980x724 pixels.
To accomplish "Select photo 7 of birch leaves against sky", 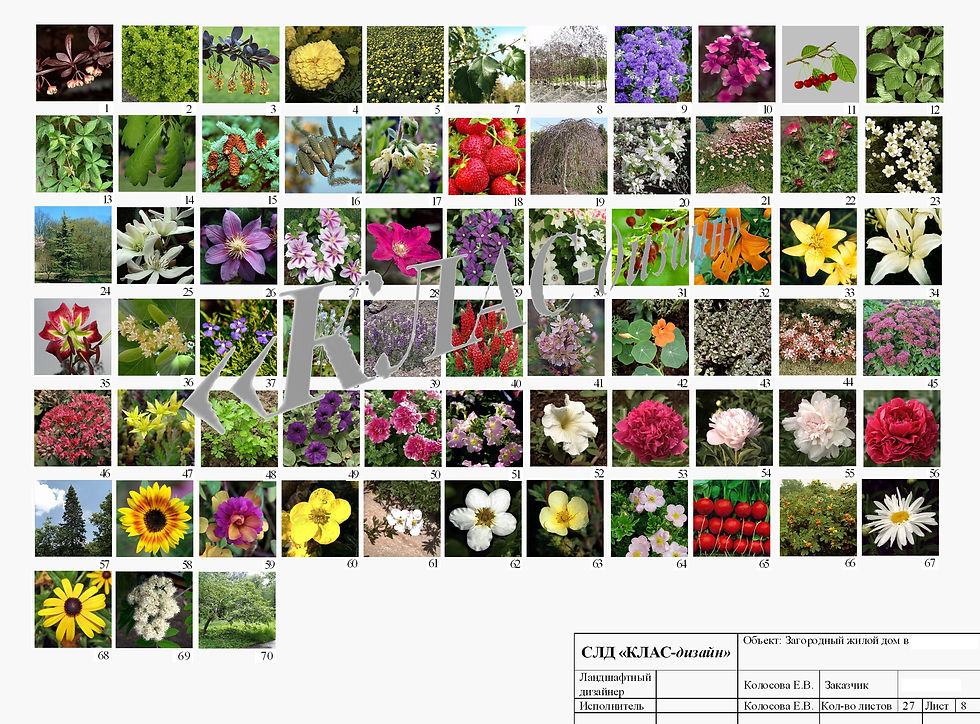I will click(487, 64).
